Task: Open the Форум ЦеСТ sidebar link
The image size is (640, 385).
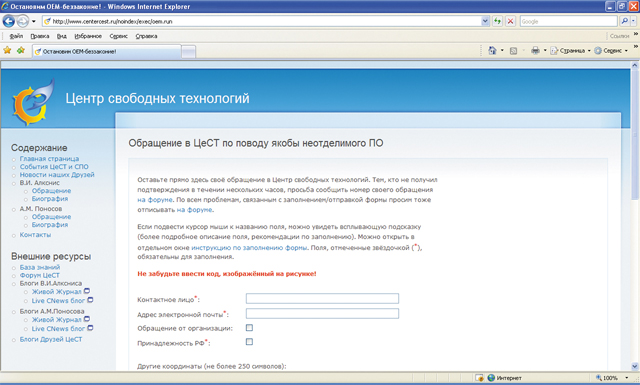Action: tap(40, 276)
